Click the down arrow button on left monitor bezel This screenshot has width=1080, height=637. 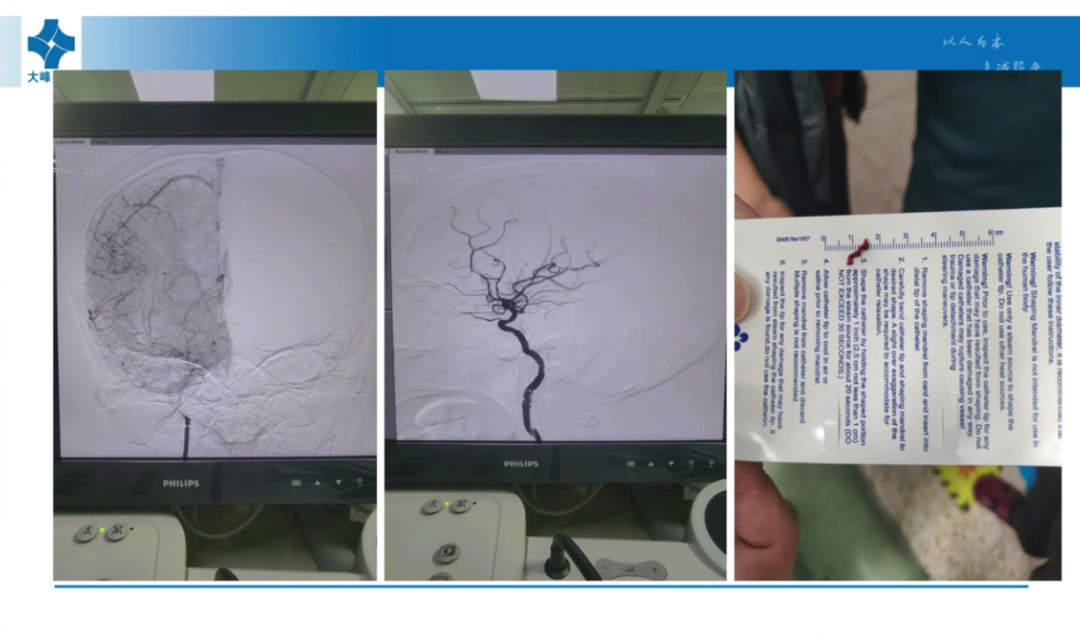coord(338,483)
